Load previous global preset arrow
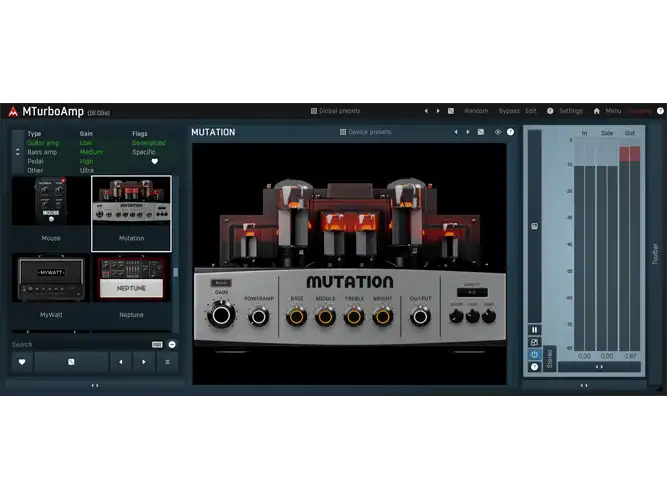Viewport: 667px width, 500px height. point(426,111)
